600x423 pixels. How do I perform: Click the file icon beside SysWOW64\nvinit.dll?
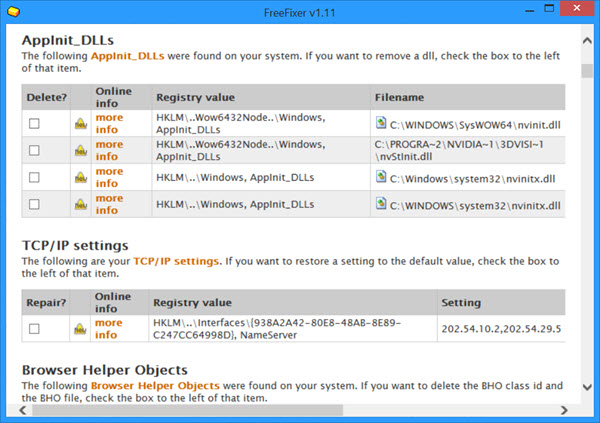pyautogui.click(x=381, y=122)
